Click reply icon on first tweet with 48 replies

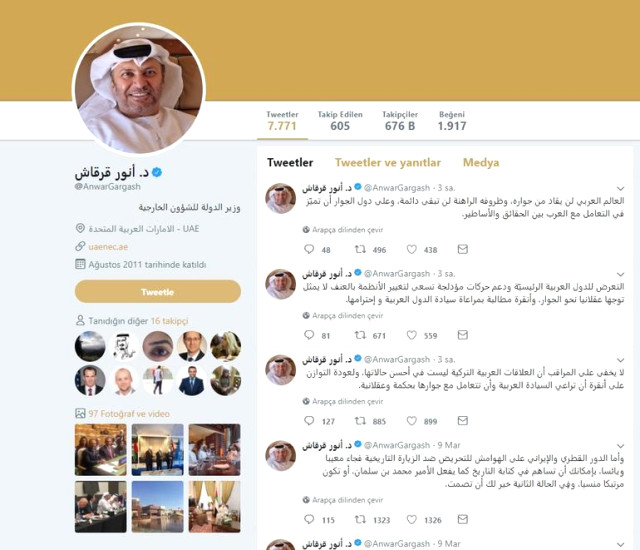309,249
